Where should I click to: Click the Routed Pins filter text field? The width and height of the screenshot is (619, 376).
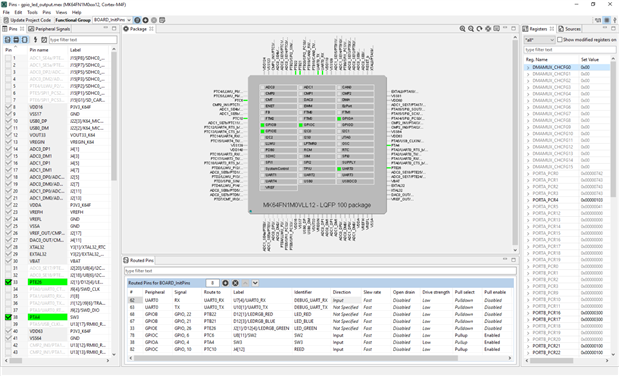coord(320,271)
